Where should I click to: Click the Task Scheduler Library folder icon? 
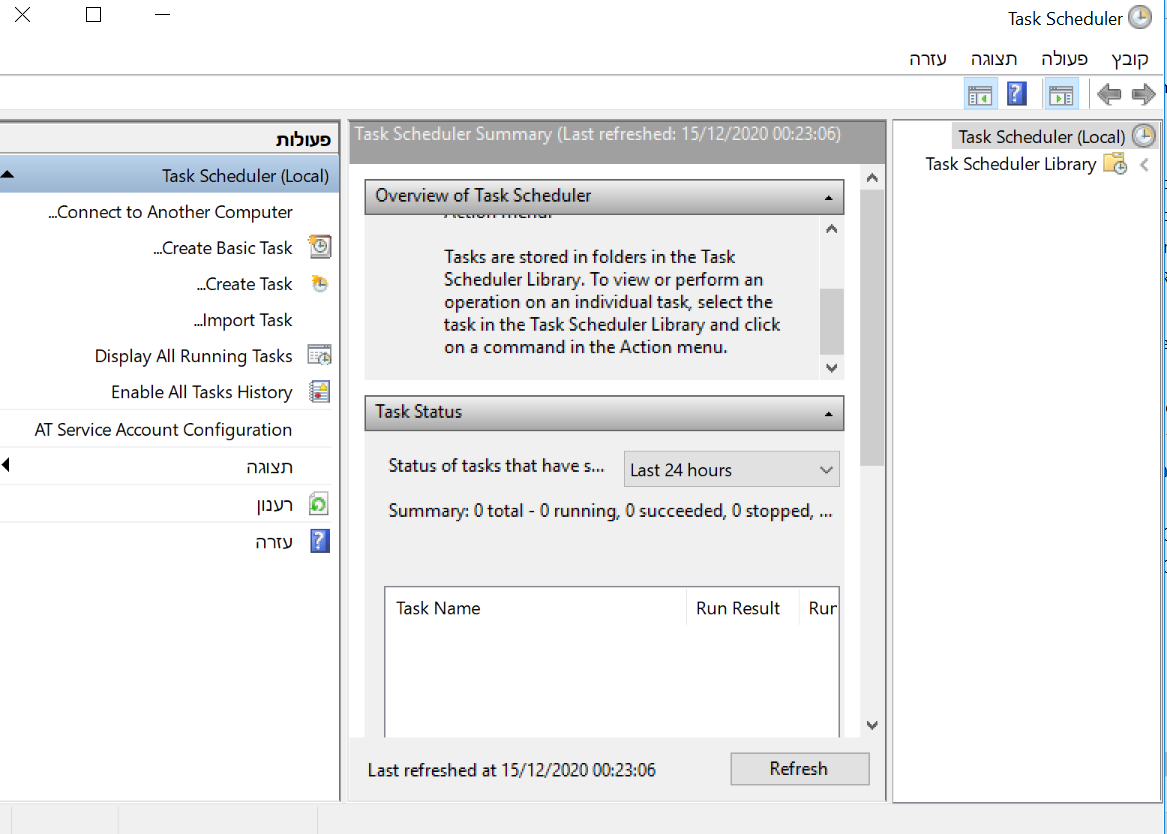pos(1115,164)
